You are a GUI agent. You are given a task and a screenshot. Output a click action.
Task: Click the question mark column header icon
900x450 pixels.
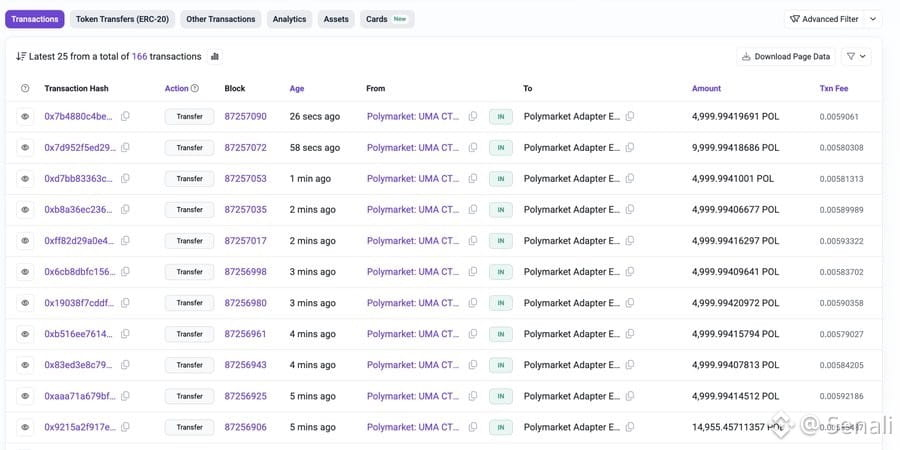pyautogui.click(x=25, y=88)
